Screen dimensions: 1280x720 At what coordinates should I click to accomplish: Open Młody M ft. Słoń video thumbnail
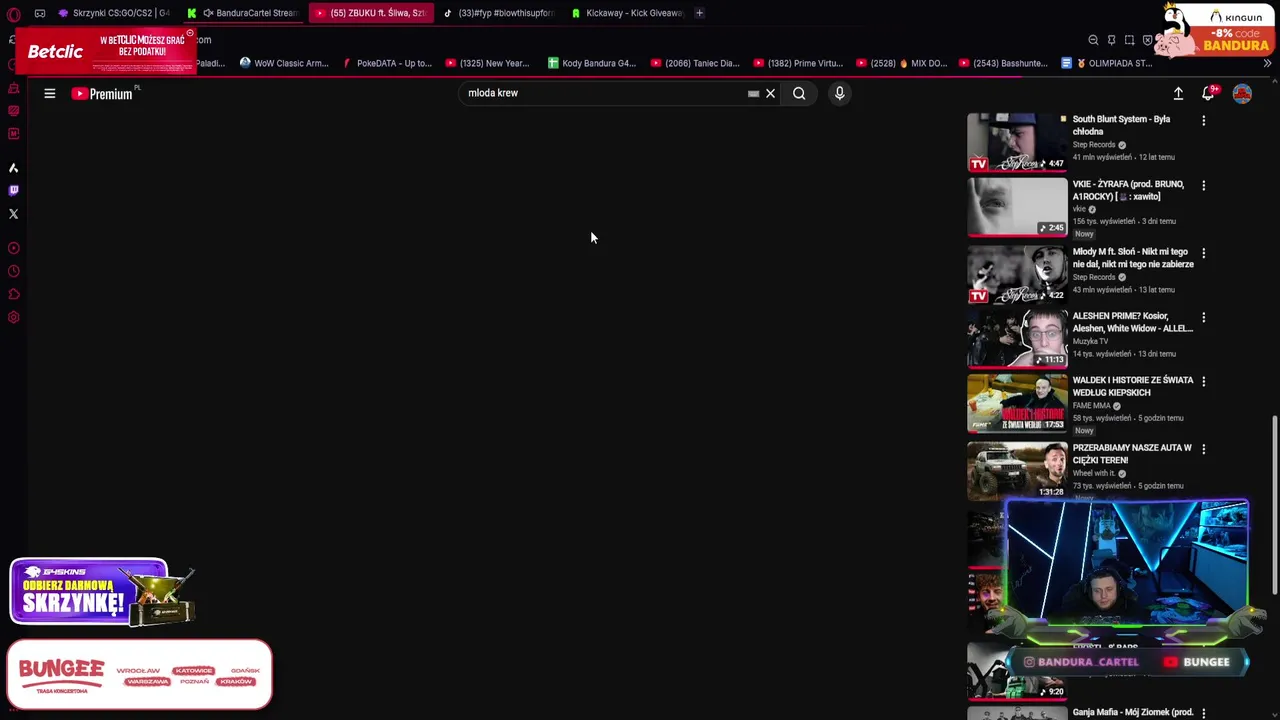(1017, 274)
